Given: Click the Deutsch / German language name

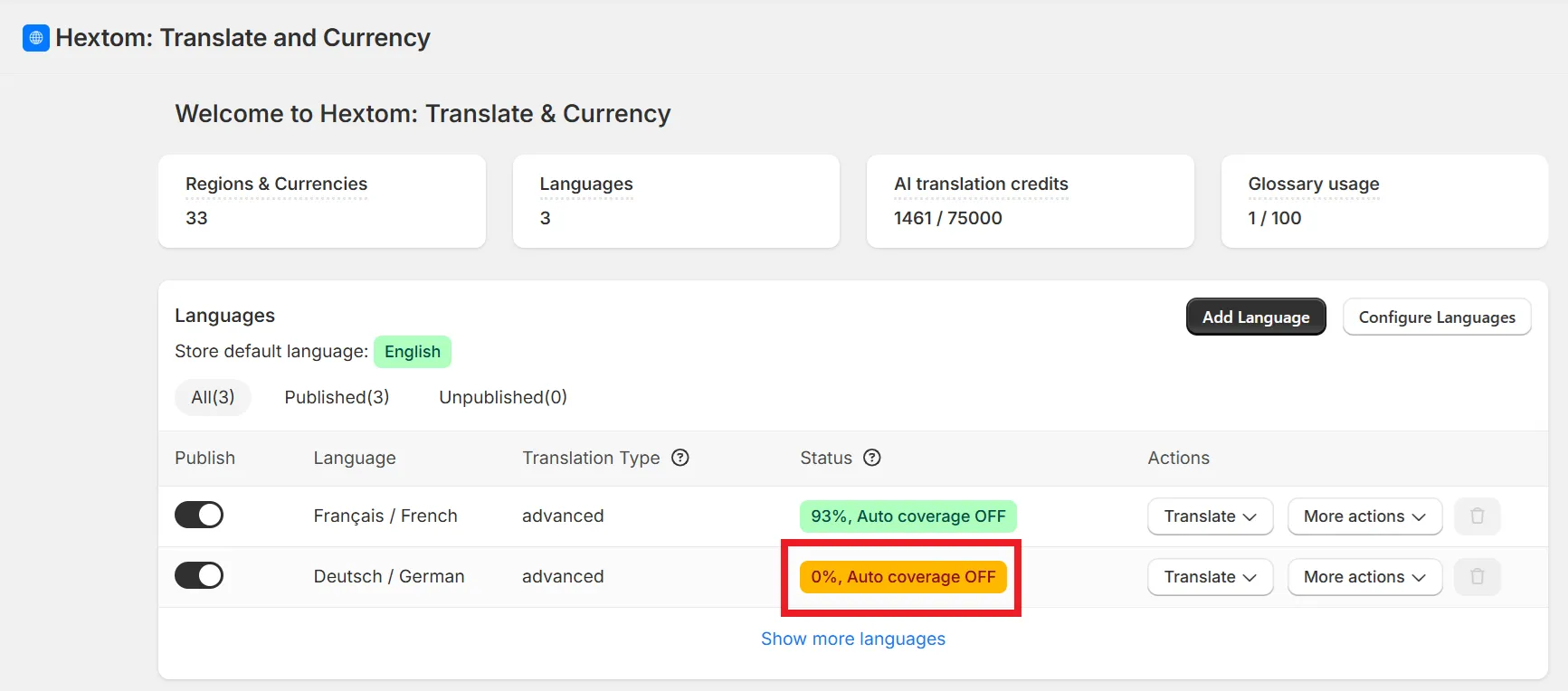Looking at the screenshot, I should tap(389, 576).
